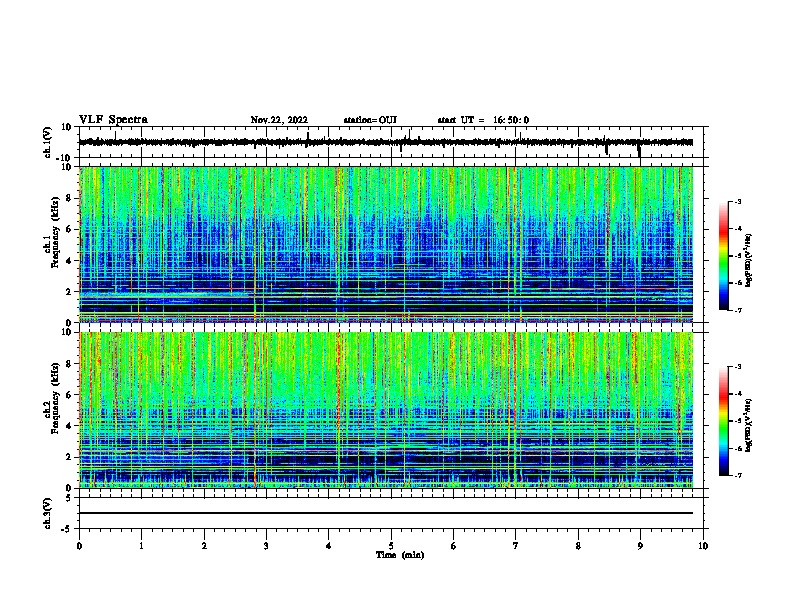Image resolution: width=792 pixels, height=612 pixels.
Task: Select the ch.1 colorbar log(PSD) unit label
Action: click(749, 261)
